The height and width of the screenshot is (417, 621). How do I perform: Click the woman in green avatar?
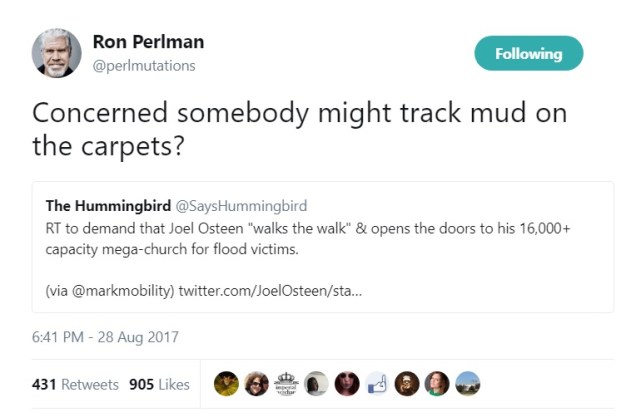pyautogui.click(x=438, y=384)
